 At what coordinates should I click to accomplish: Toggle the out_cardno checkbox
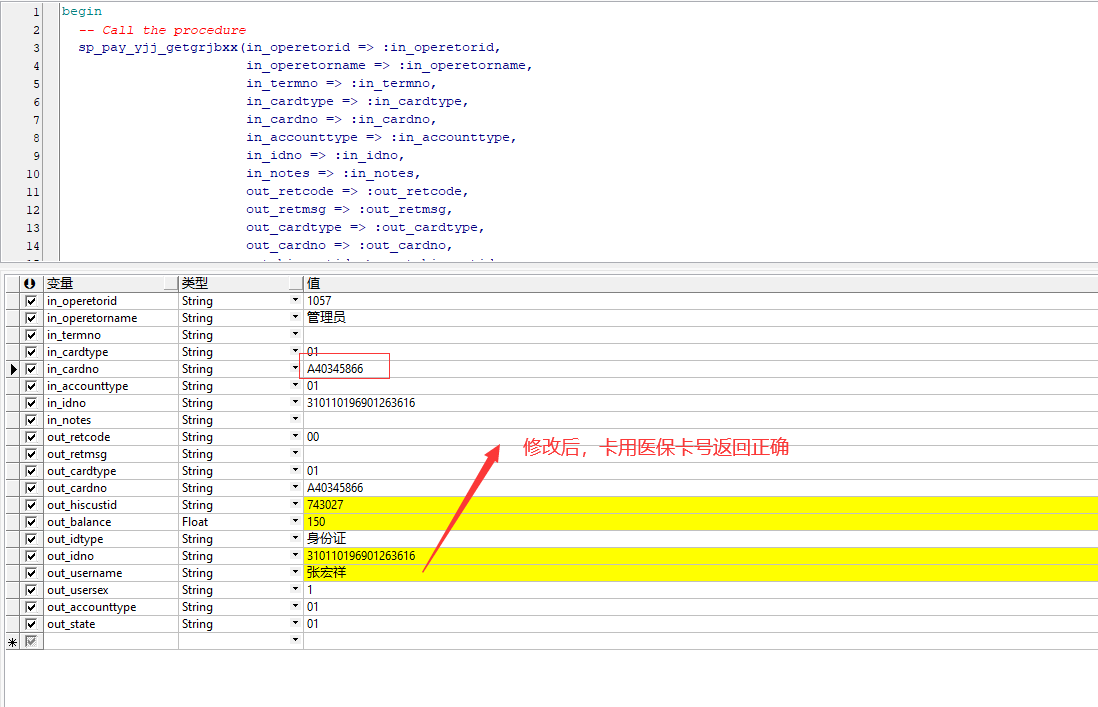coord(31,488)
